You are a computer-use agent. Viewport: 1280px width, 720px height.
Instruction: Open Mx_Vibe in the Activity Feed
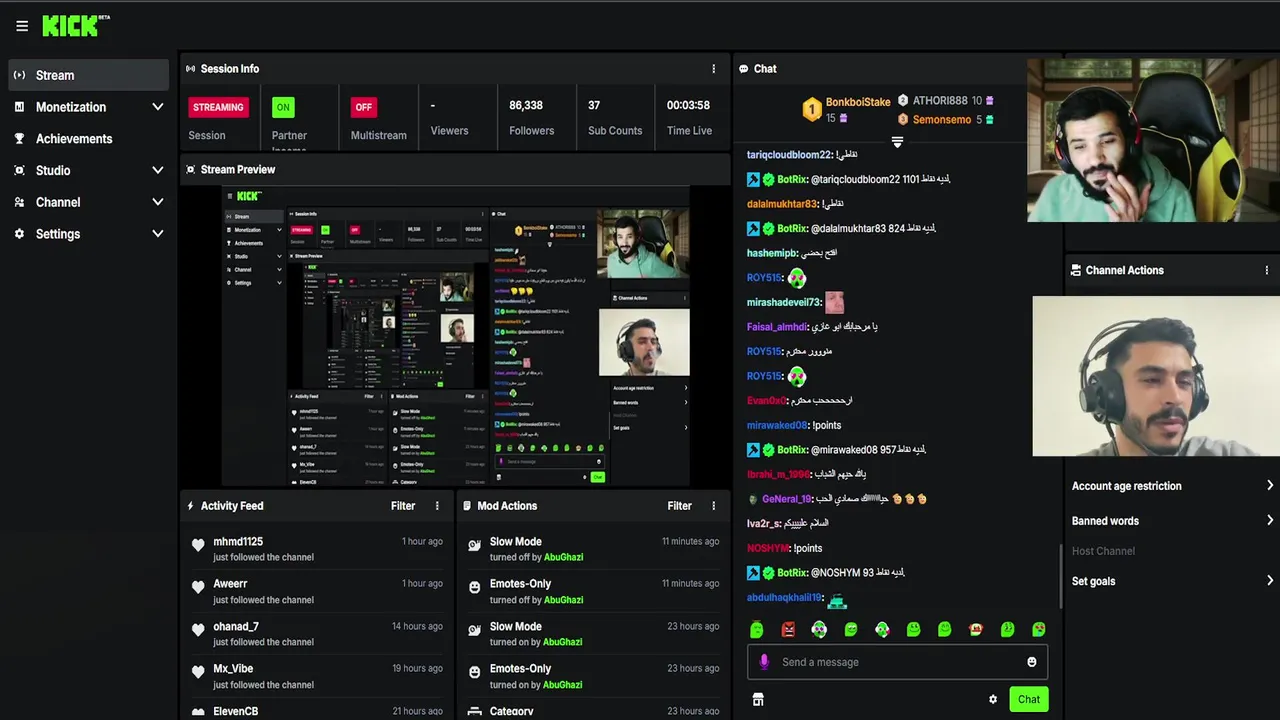(x=233, y=669)
